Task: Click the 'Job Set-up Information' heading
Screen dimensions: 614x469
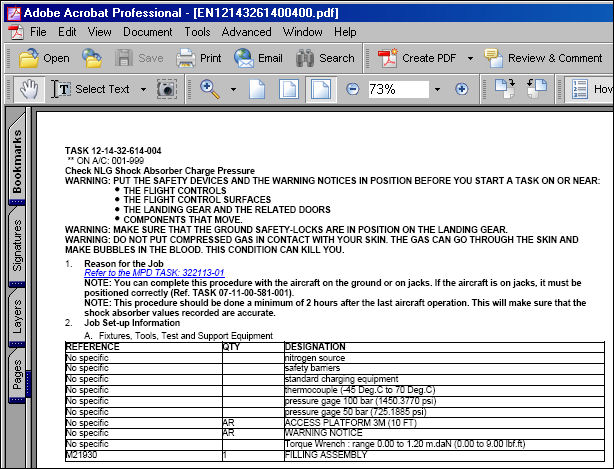Action: pyautogui.click(x=132, y=323)
